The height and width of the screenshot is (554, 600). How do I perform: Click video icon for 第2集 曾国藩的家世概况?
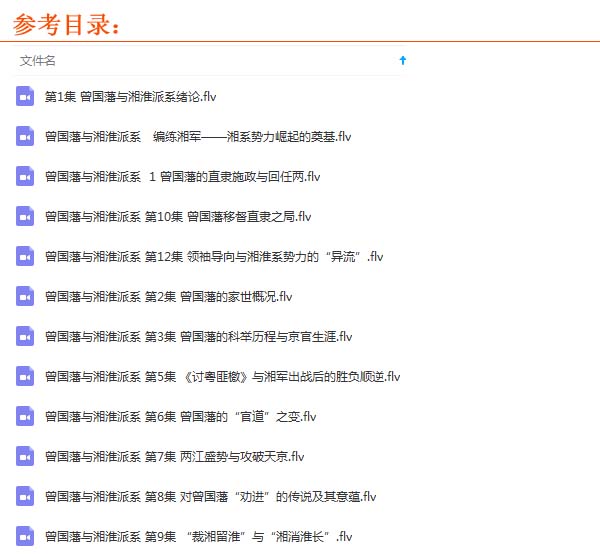click(x=25, y=296)
